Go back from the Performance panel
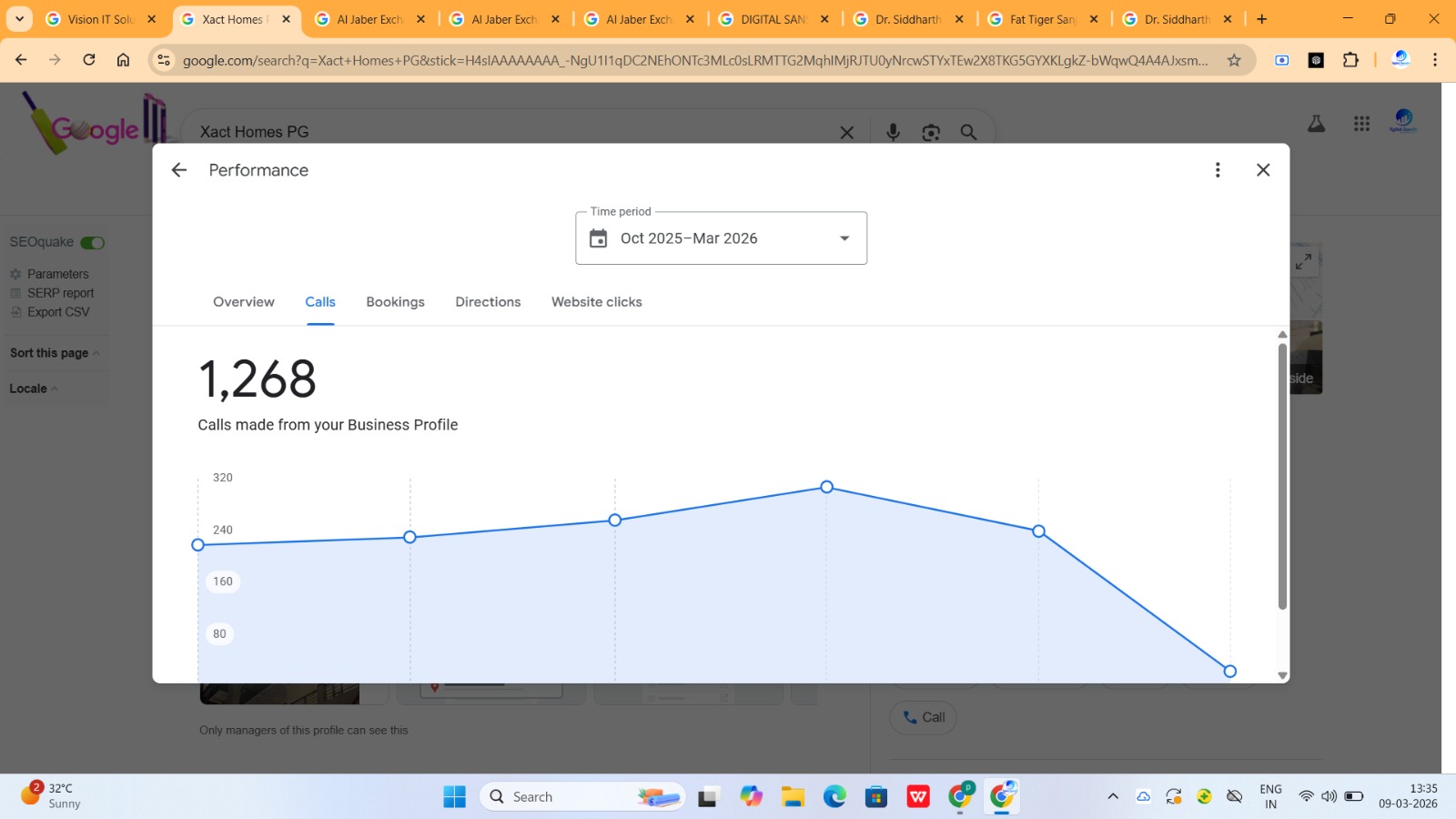Viewport: 1456px width, 819px height. [179, 170]
